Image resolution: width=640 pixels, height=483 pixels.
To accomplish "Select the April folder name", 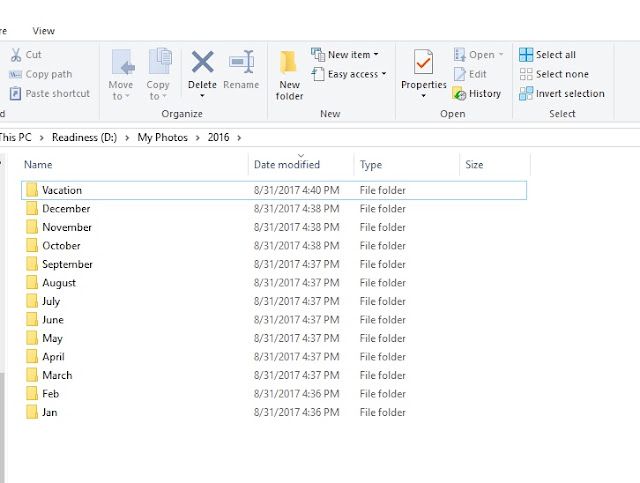I will coord(53,357).
